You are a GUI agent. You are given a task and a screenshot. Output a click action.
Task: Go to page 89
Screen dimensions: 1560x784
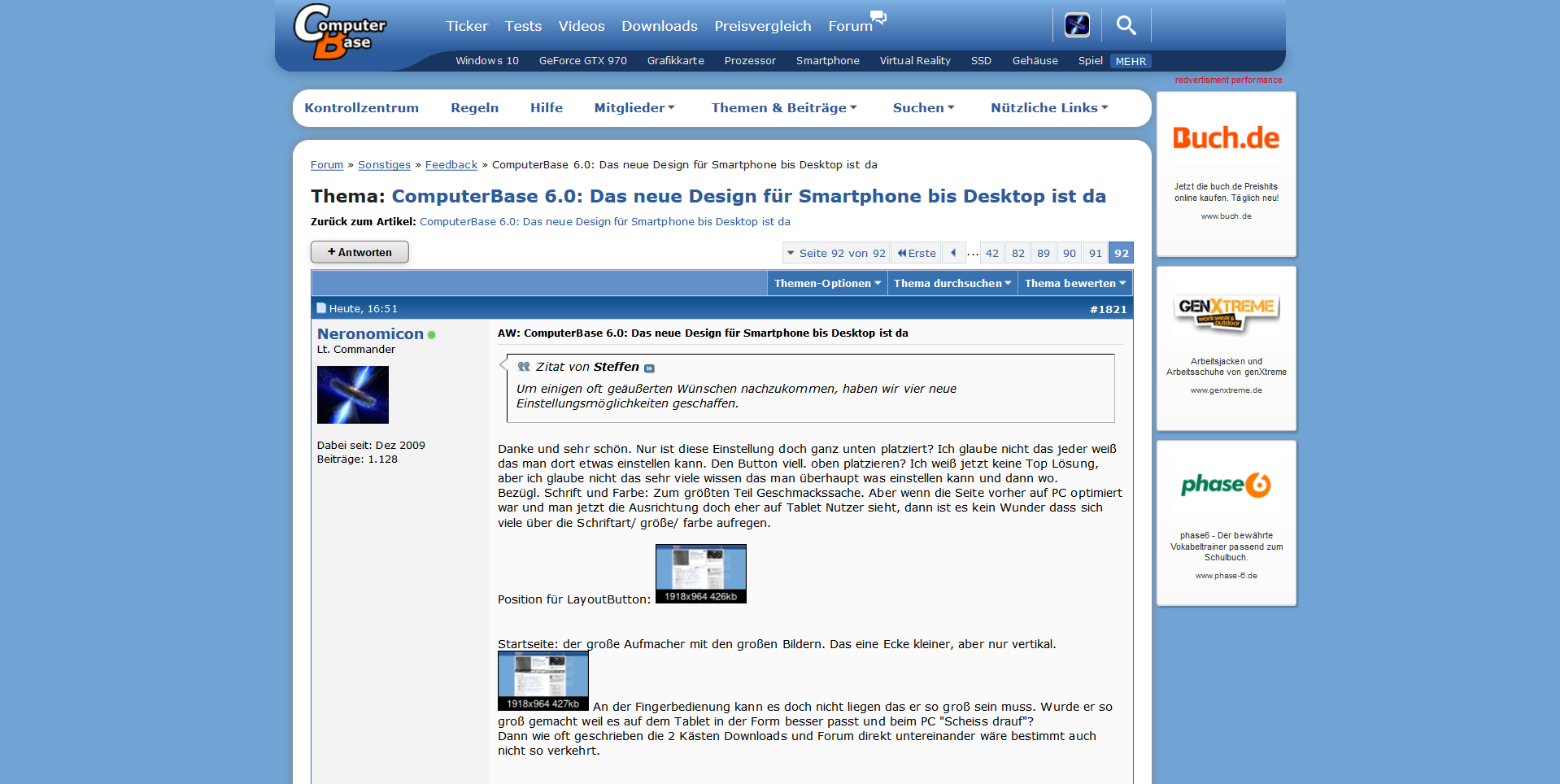[1044, 253]
